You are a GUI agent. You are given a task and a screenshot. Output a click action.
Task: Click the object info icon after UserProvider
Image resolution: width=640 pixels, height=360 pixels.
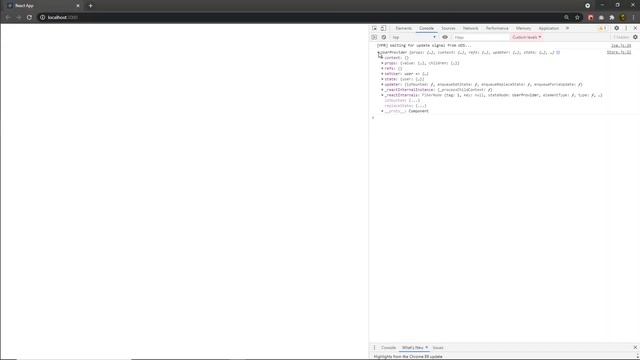(x=558, y=52)
